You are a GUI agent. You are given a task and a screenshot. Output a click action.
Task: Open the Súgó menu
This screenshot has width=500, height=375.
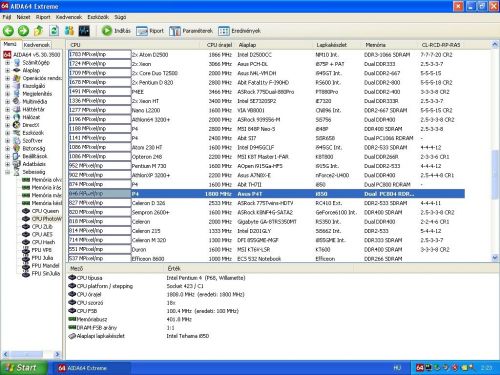tap(120, 17)
